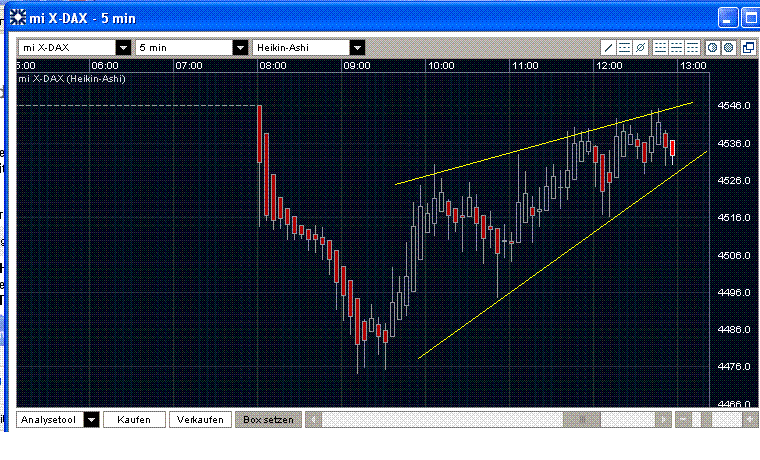This screenshot has width=760, height=460.
Task: Open the mi X-DAX instrument dropdown arrow
Action: [x=123, y=48]
